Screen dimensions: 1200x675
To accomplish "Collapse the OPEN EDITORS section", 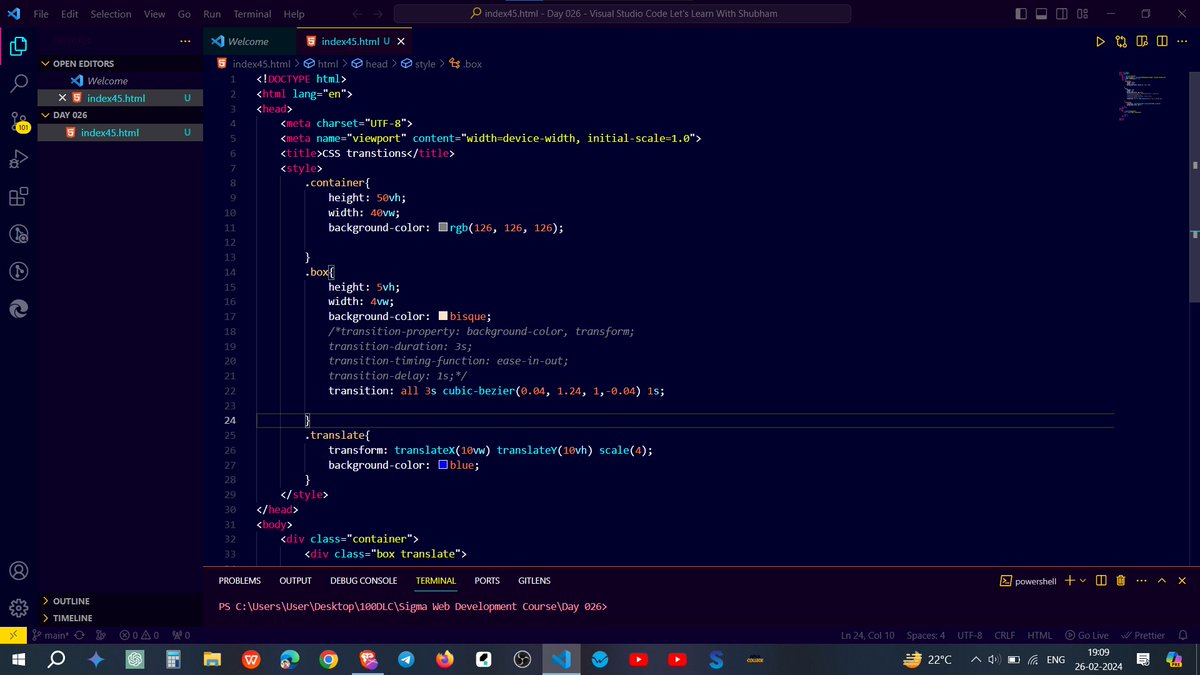I will [118, 64].
